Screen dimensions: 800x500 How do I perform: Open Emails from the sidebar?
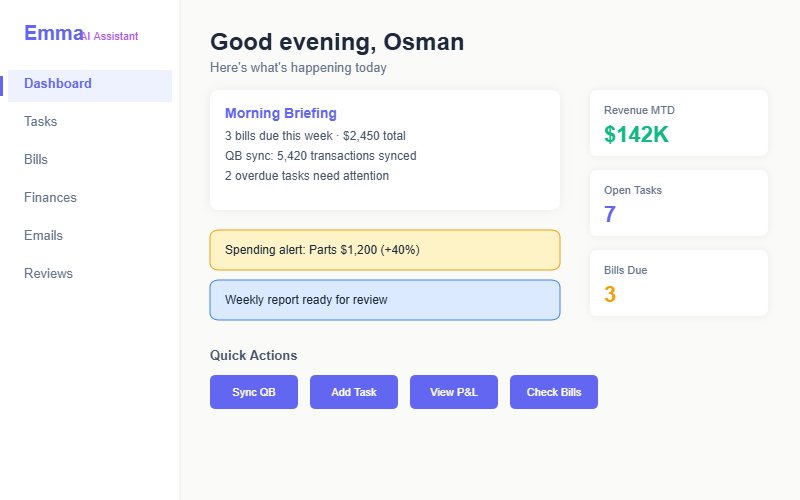(43, 236)
